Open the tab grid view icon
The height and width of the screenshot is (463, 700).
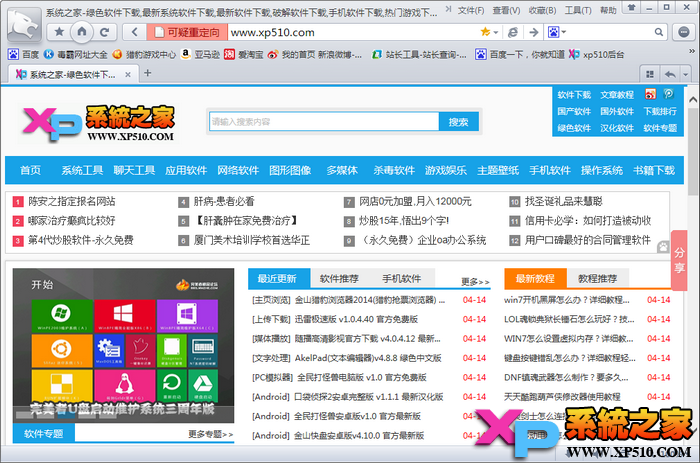650,74
